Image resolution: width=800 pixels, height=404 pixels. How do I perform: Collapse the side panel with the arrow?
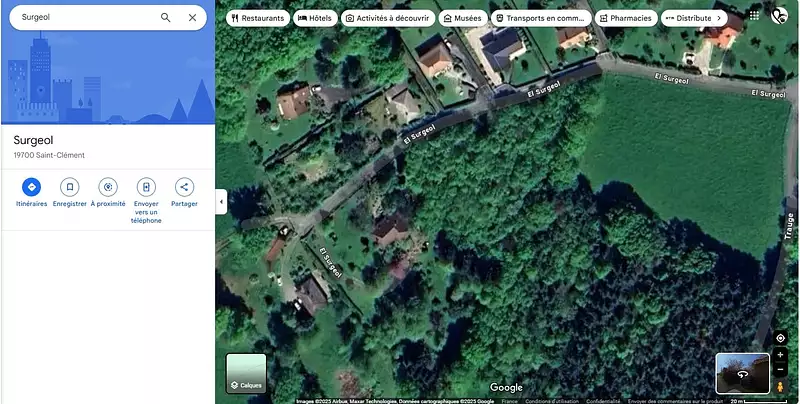point(221,201)
